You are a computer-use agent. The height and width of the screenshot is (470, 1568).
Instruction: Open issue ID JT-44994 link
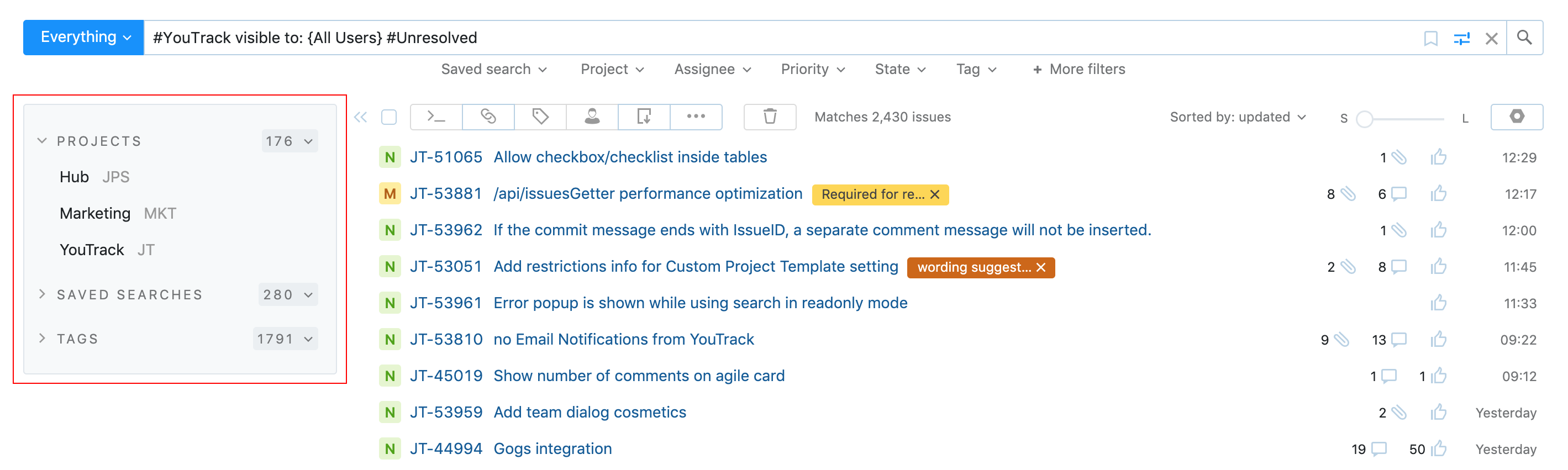[x=446, y=450]
